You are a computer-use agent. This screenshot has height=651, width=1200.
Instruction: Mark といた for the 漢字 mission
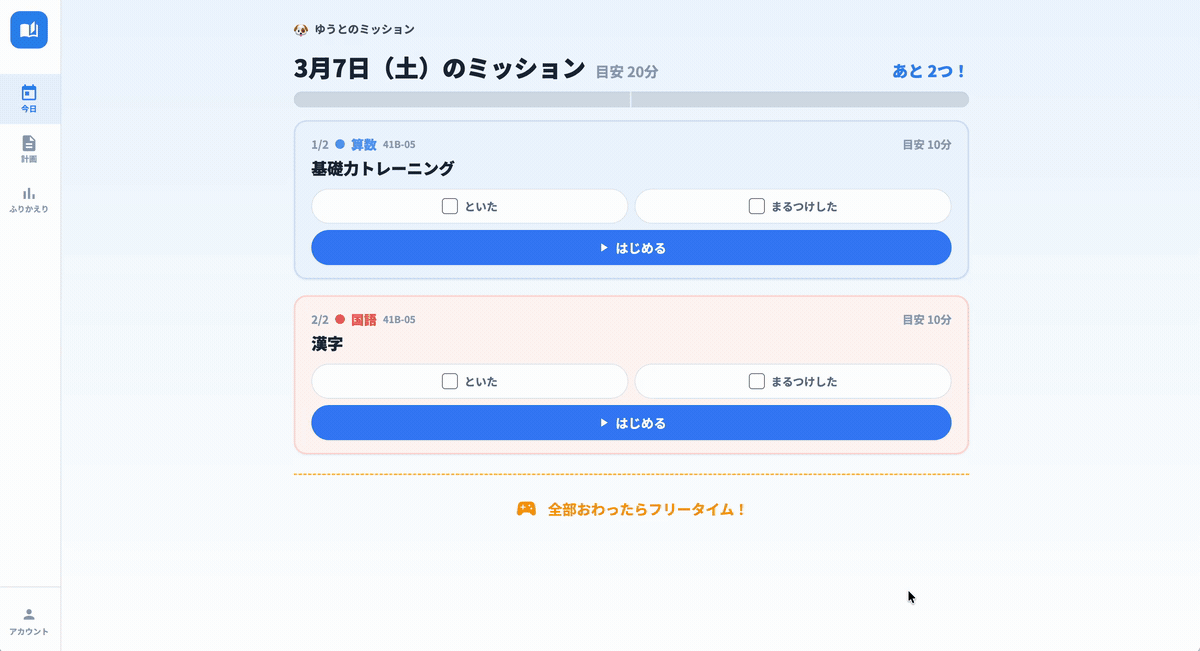click(x=450, y=381)
